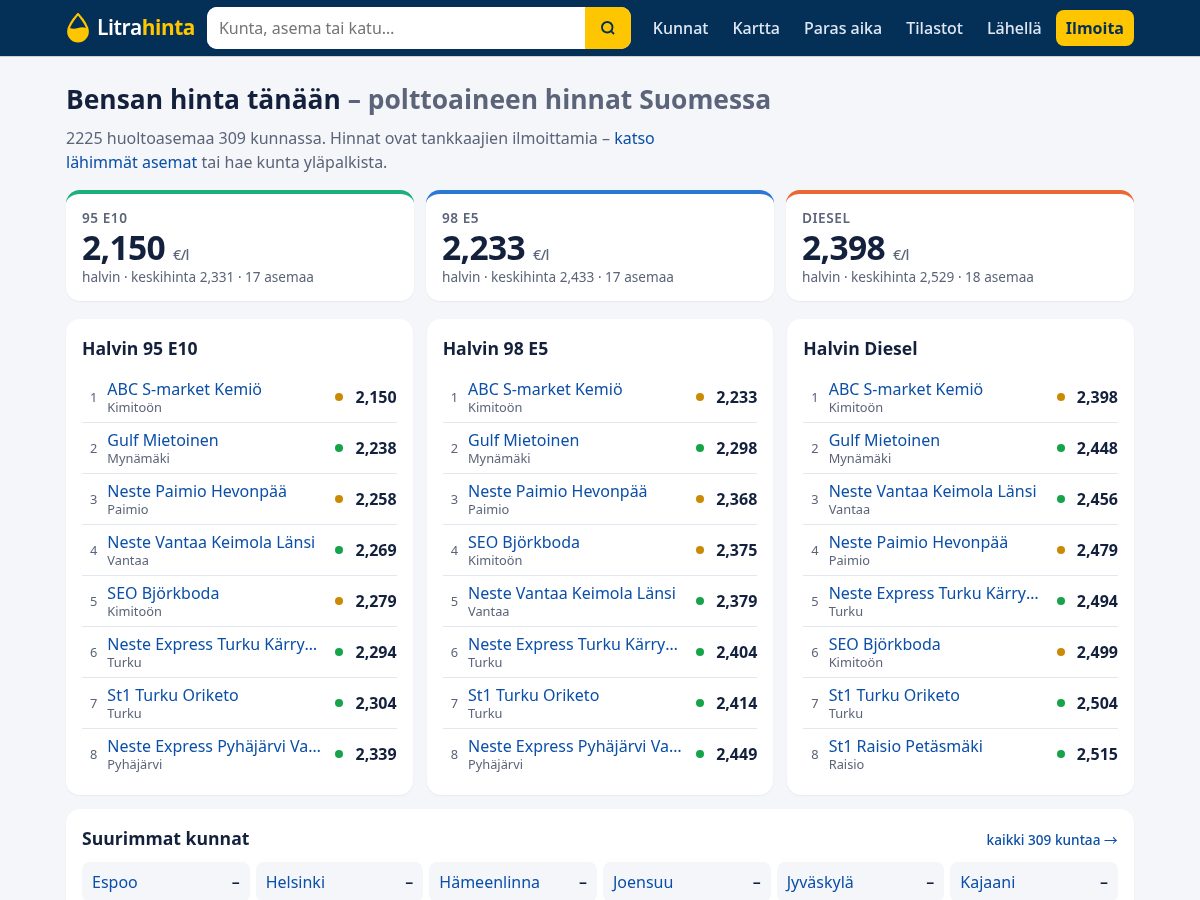Open Gulf Mietoinen in Halvin 98 E5 list

[x=523, y=440]
